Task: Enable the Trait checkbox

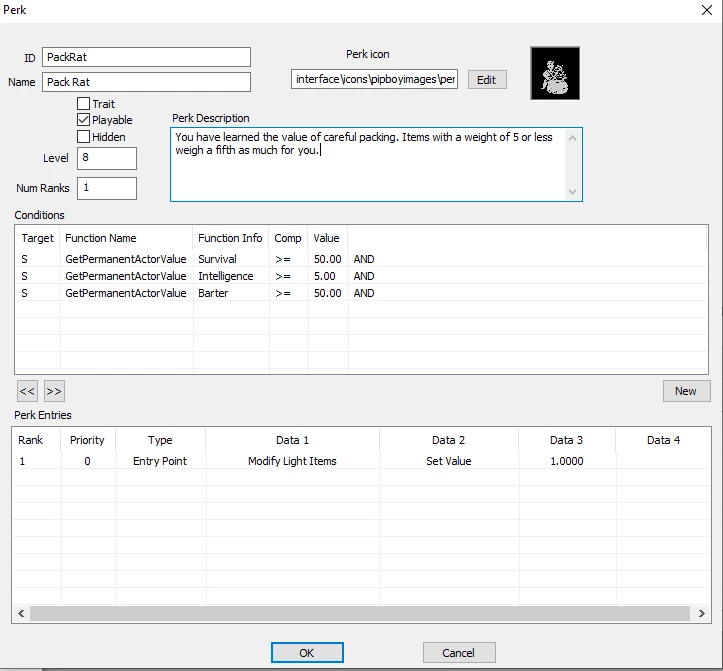Action: [x=83, y=103]
